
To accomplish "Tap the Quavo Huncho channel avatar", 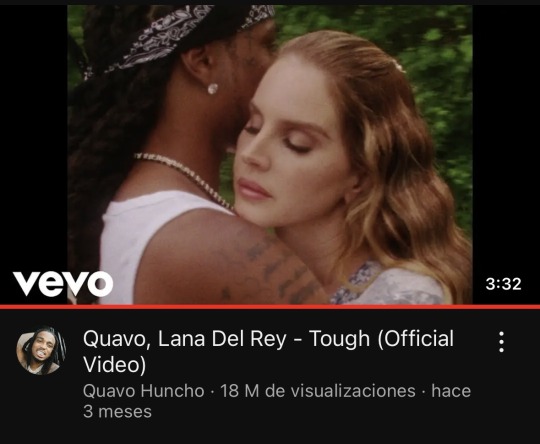I will pos(41,351).
